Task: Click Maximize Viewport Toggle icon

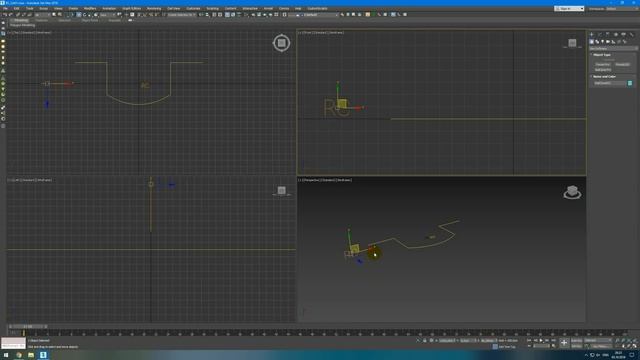Action: click(635, 346)
